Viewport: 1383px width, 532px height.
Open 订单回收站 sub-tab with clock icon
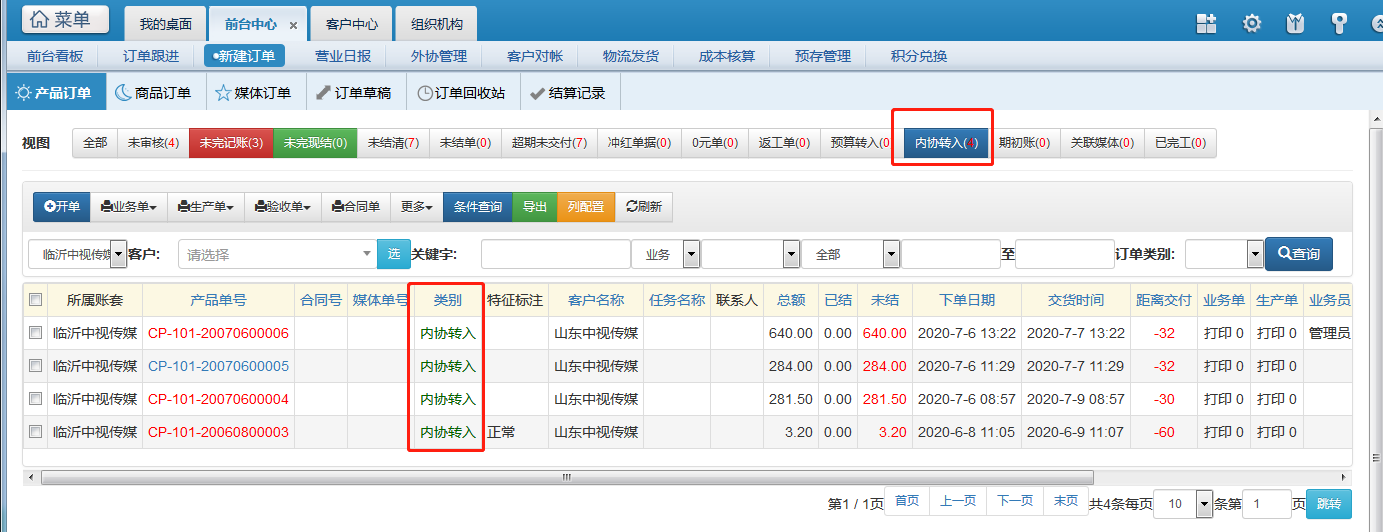point(461,93)
